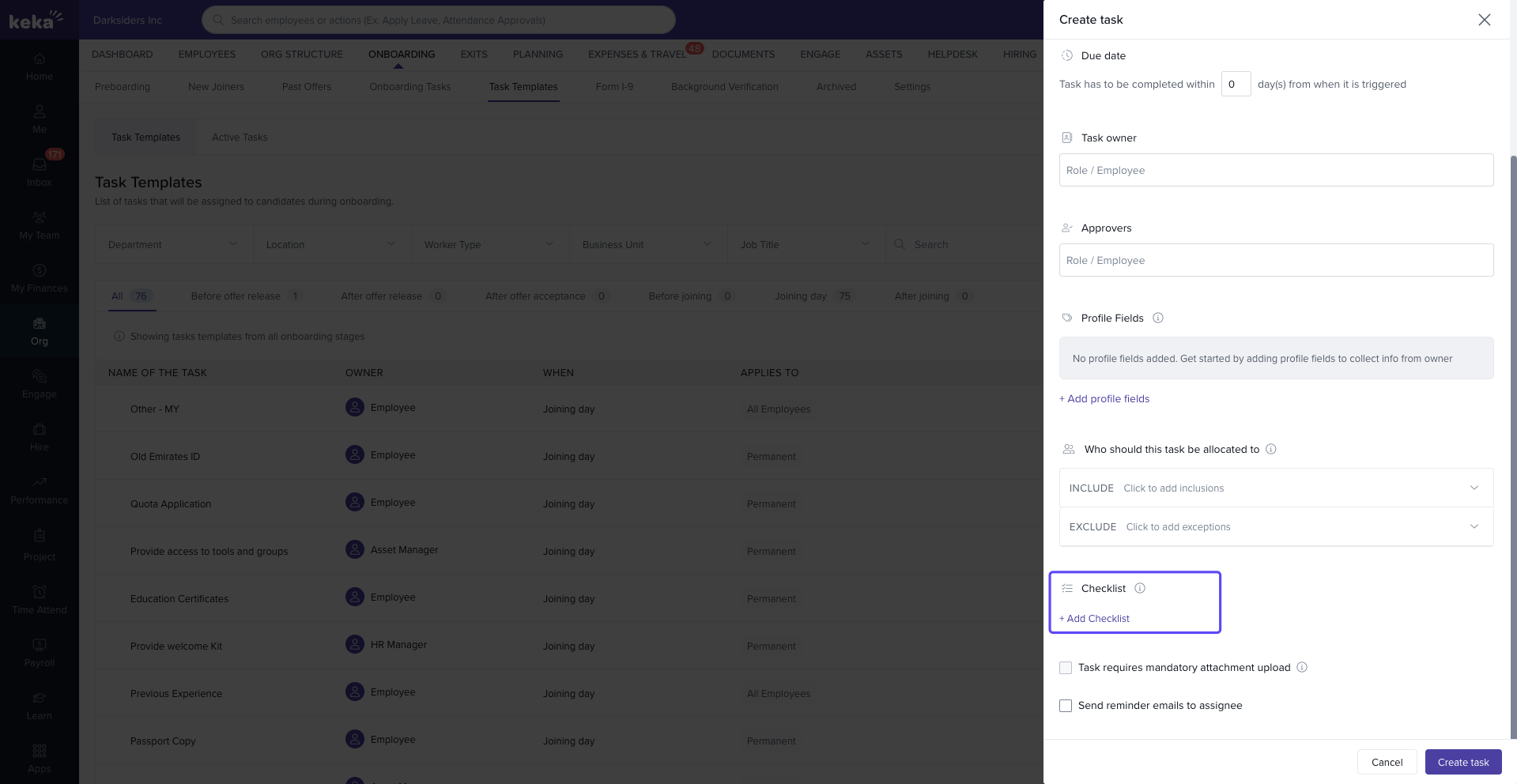Open the Department filter dropdown
The width and height of the screenshot is (1517, 784).
173,244
